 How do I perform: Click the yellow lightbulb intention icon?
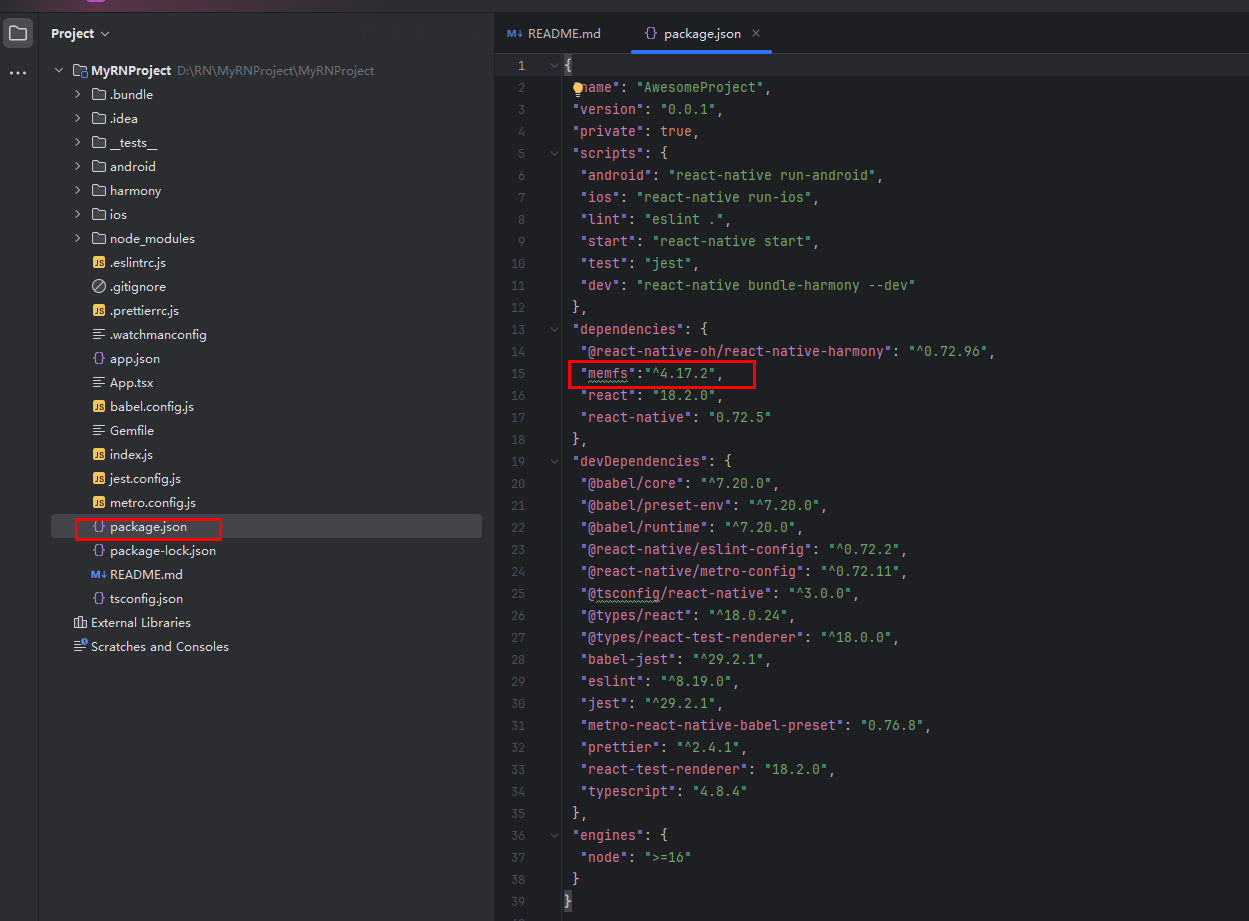(x=577, y=88)
